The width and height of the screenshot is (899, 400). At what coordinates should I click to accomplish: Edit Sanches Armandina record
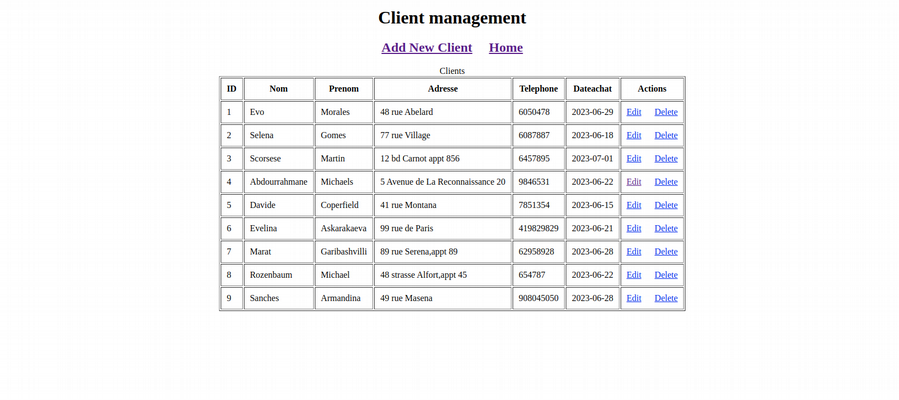[634, 298]
